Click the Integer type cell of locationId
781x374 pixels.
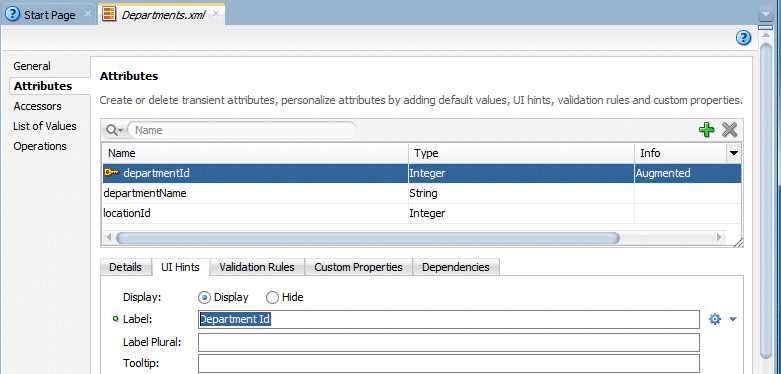pos(521,213)
